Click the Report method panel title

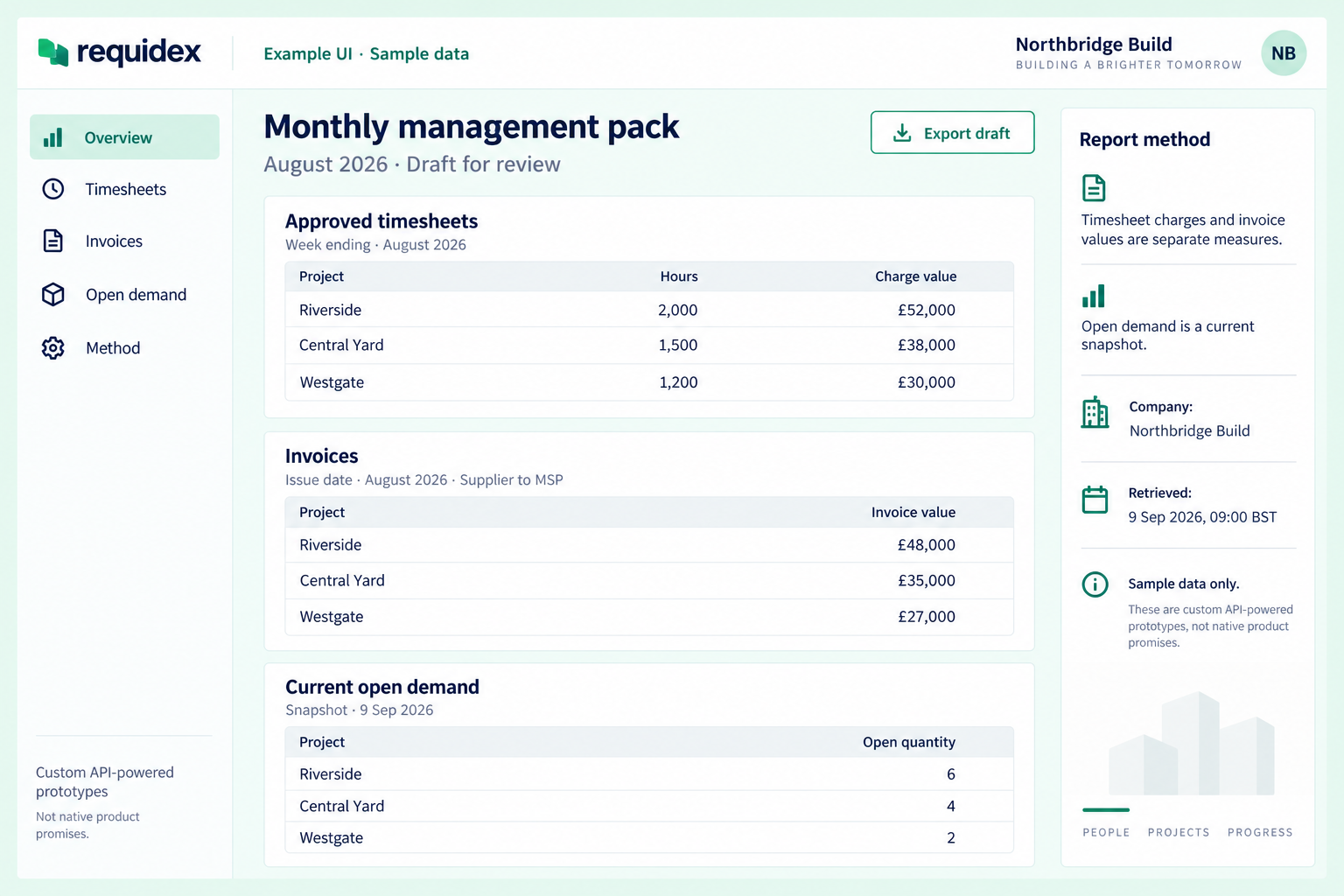[x=1144, y=140]
